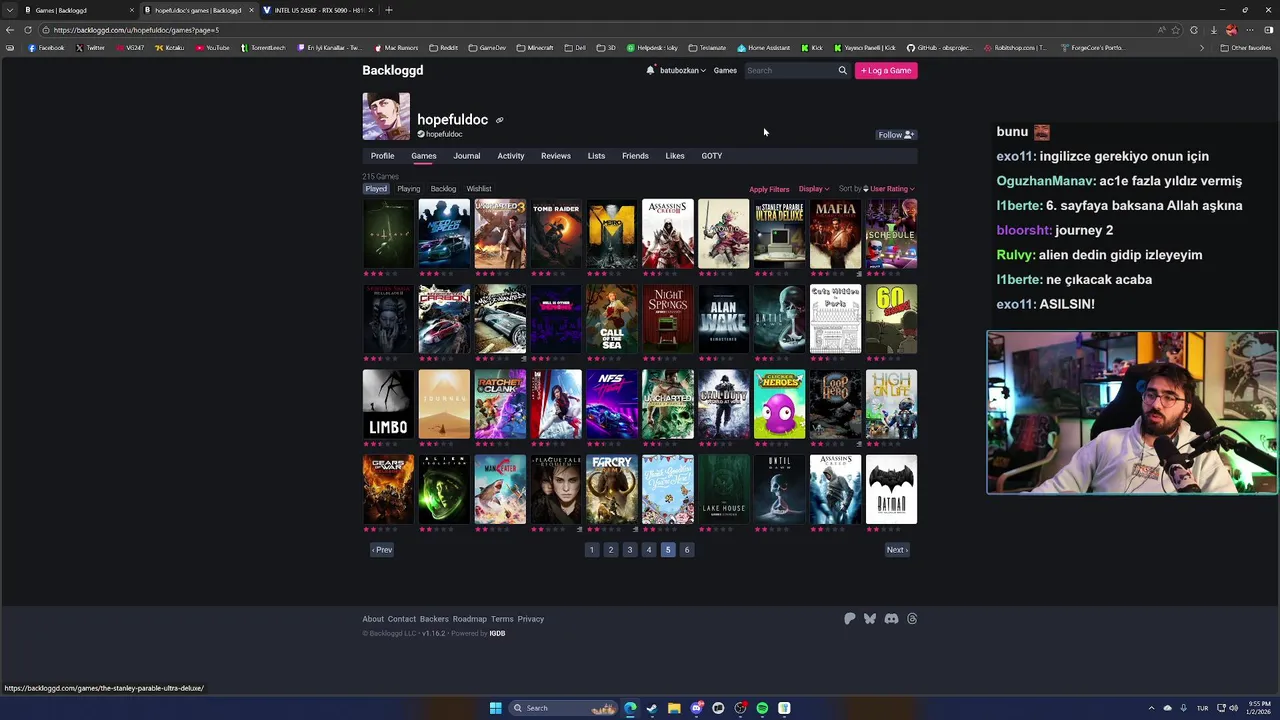The height and width of the screenshot is (720, 1280).
Task: Open the User Rating sort dropdown
Action: [x=892, y=189]
